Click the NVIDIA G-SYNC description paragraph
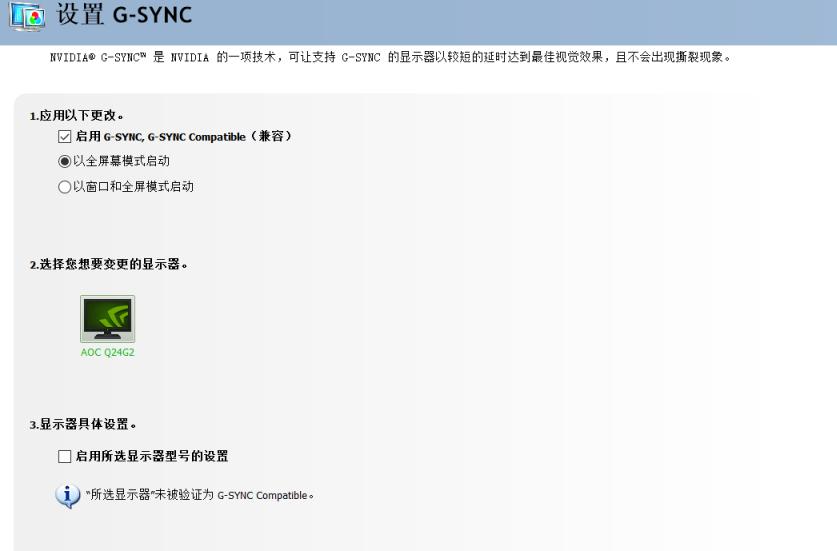The width and height of the screenshot is (837, 551). 390,57
